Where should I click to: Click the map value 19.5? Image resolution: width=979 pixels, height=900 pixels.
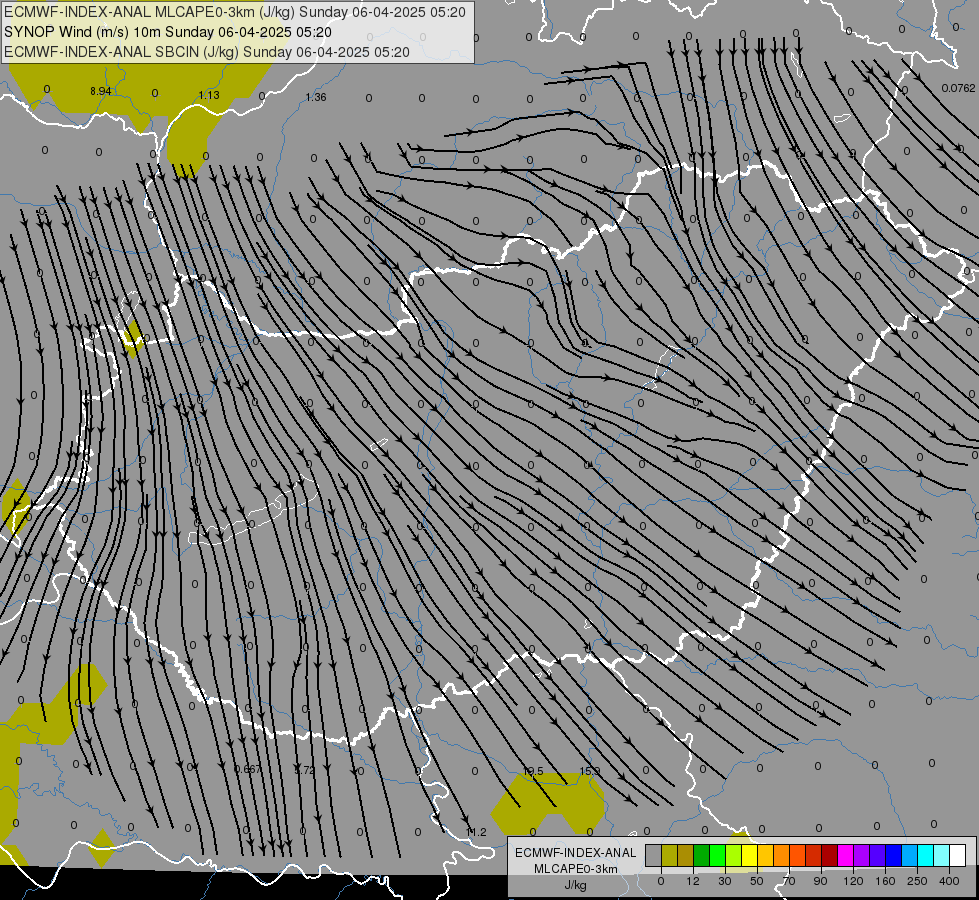(533, 771)
